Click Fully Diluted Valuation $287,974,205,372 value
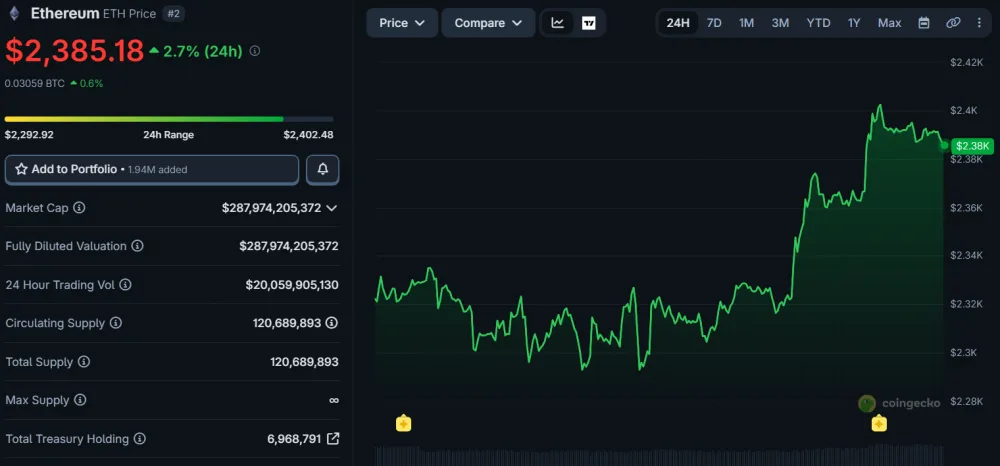This screenshot has height=466, width=1000. point(289,246)
